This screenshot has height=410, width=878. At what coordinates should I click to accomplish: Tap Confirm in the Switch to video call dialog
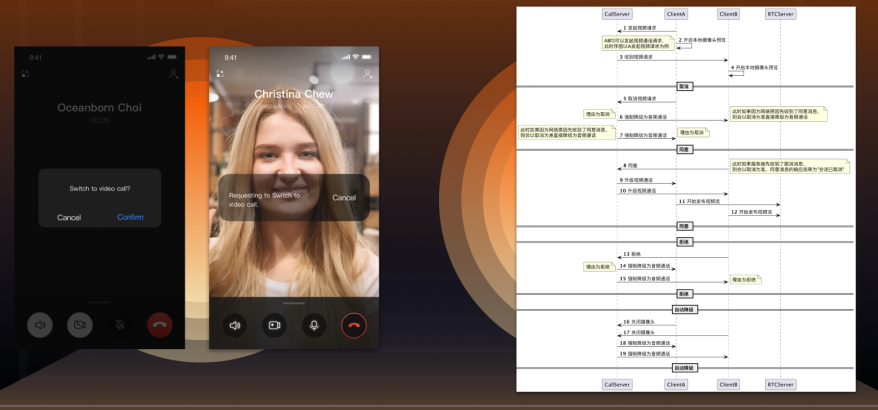pyautogui.click(x=130, y=217)
